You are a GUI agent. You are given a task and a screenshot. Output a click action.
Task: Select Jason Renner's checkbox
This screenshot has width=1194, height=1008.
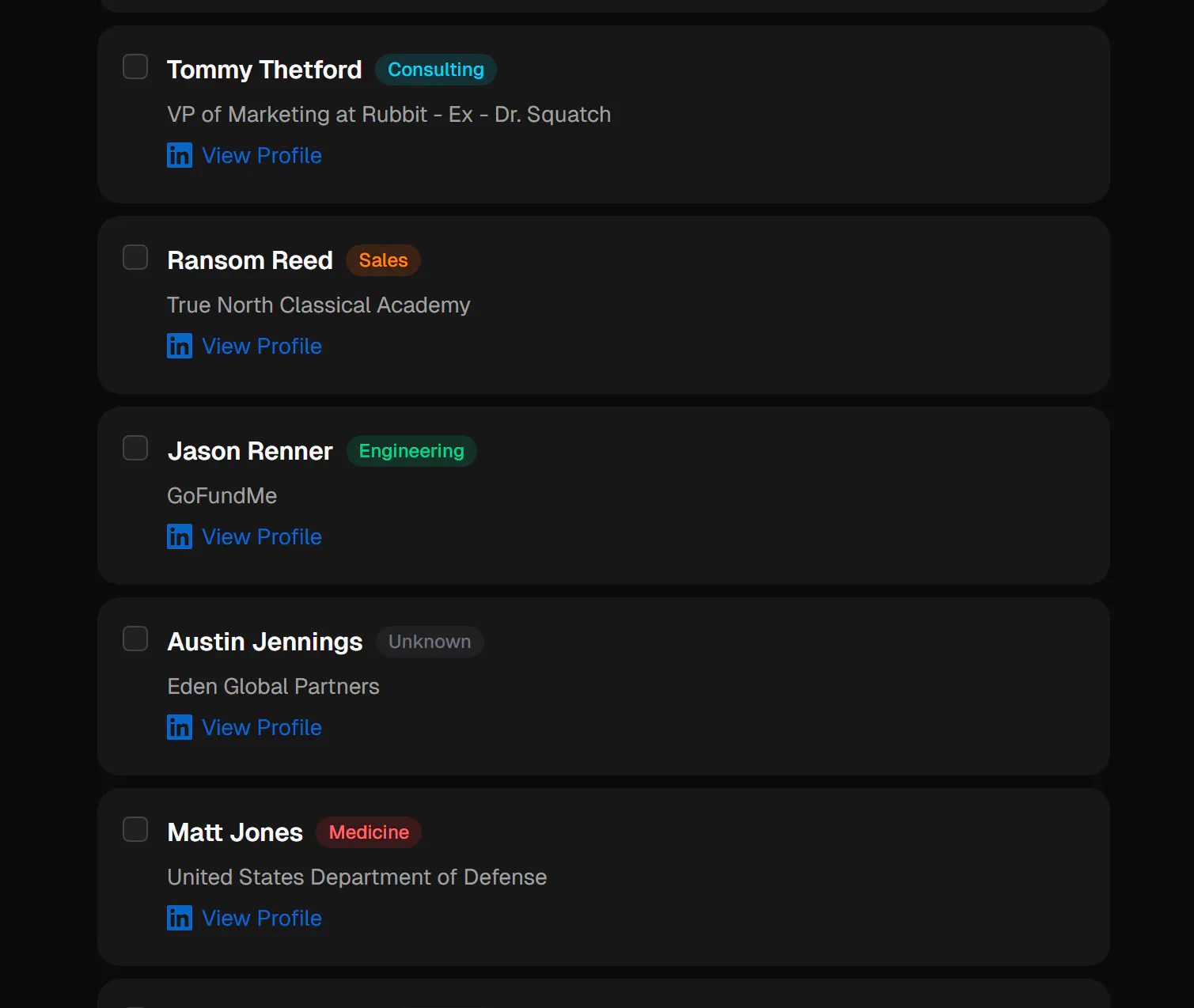(135, 448)
